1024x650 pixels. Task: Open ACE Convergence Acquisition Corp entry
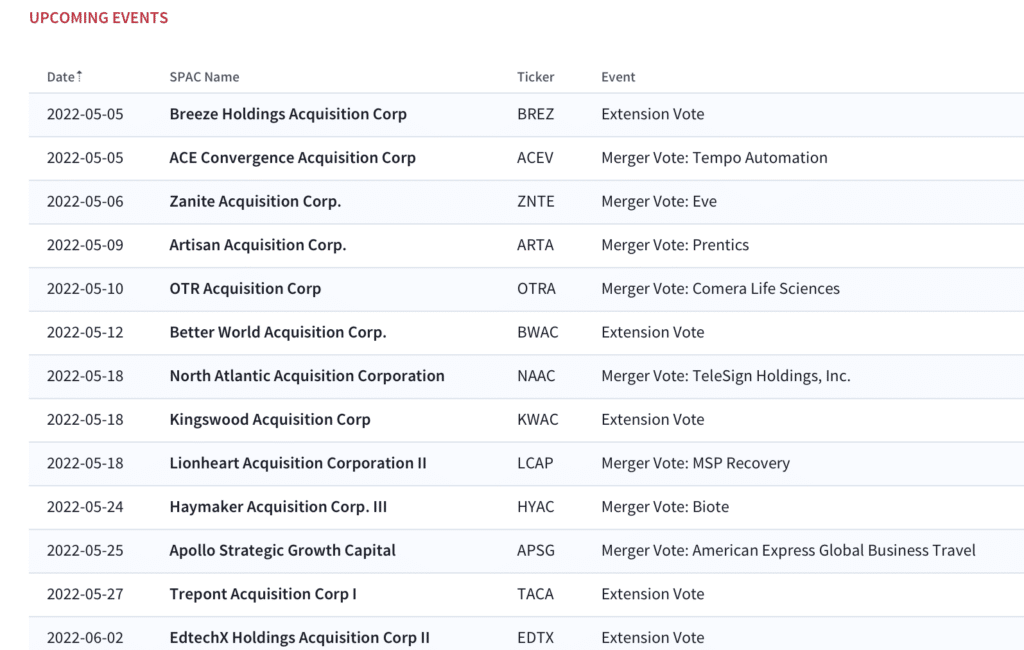point(293,158)
